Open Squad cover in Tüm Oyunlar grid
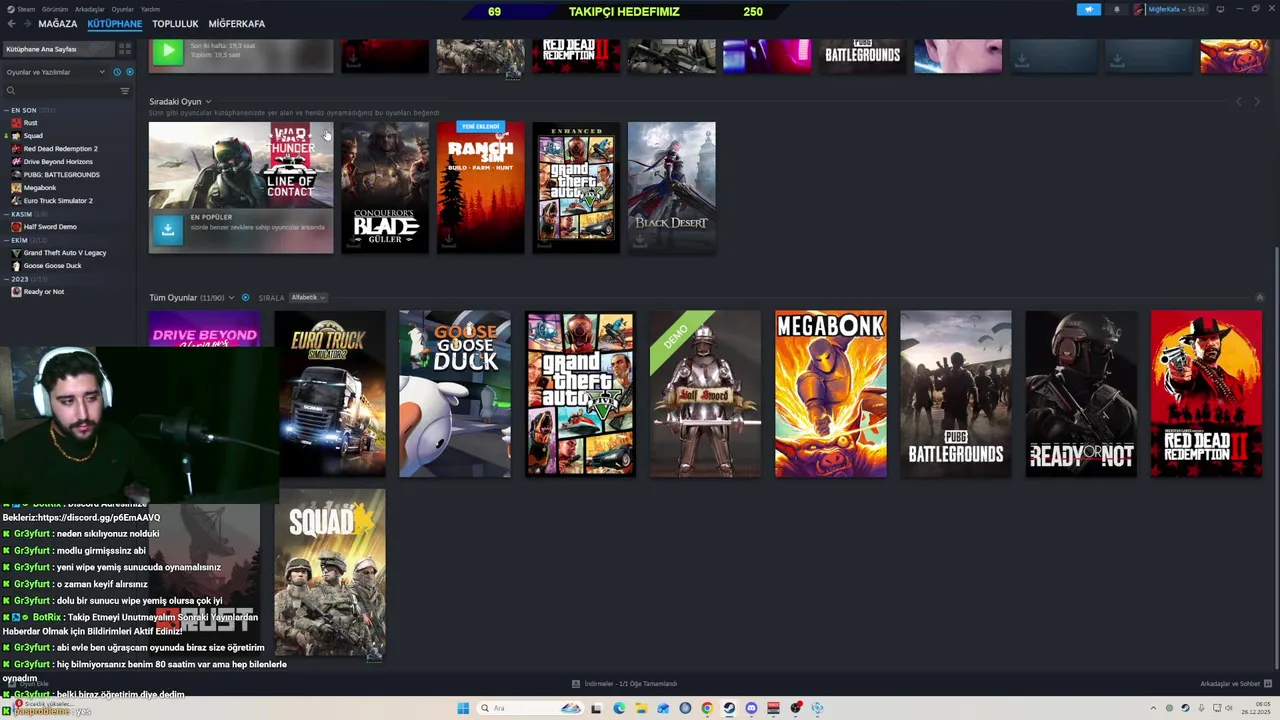The height and width of the screenshot is (720, 1280). pos(330,573)
